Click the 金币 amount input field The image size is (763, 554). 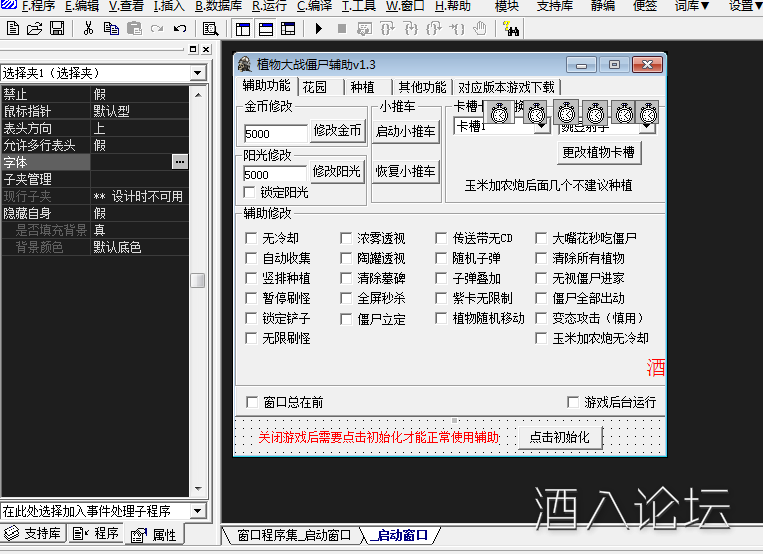pyautogui.click(x=275, y=133)
